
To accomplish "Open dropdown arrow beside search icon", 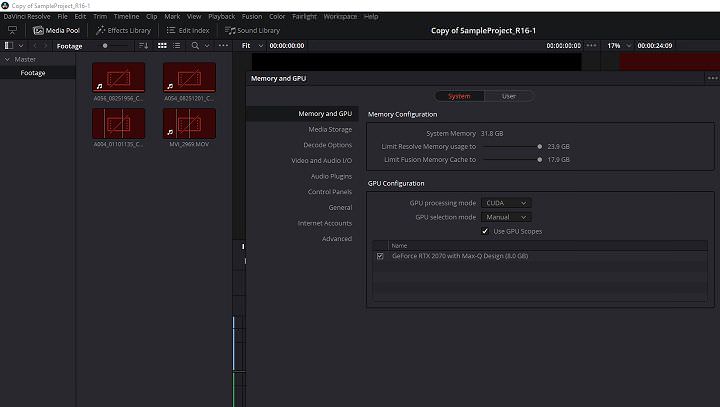I will pos(207,45).
